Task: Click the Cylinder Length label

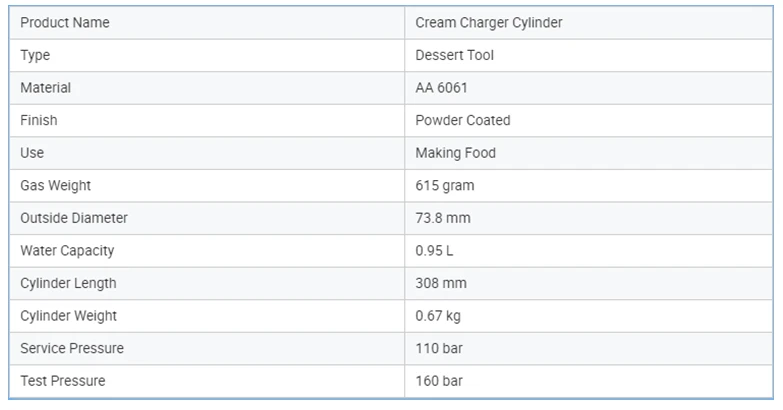Action: [x=68, y=283]
